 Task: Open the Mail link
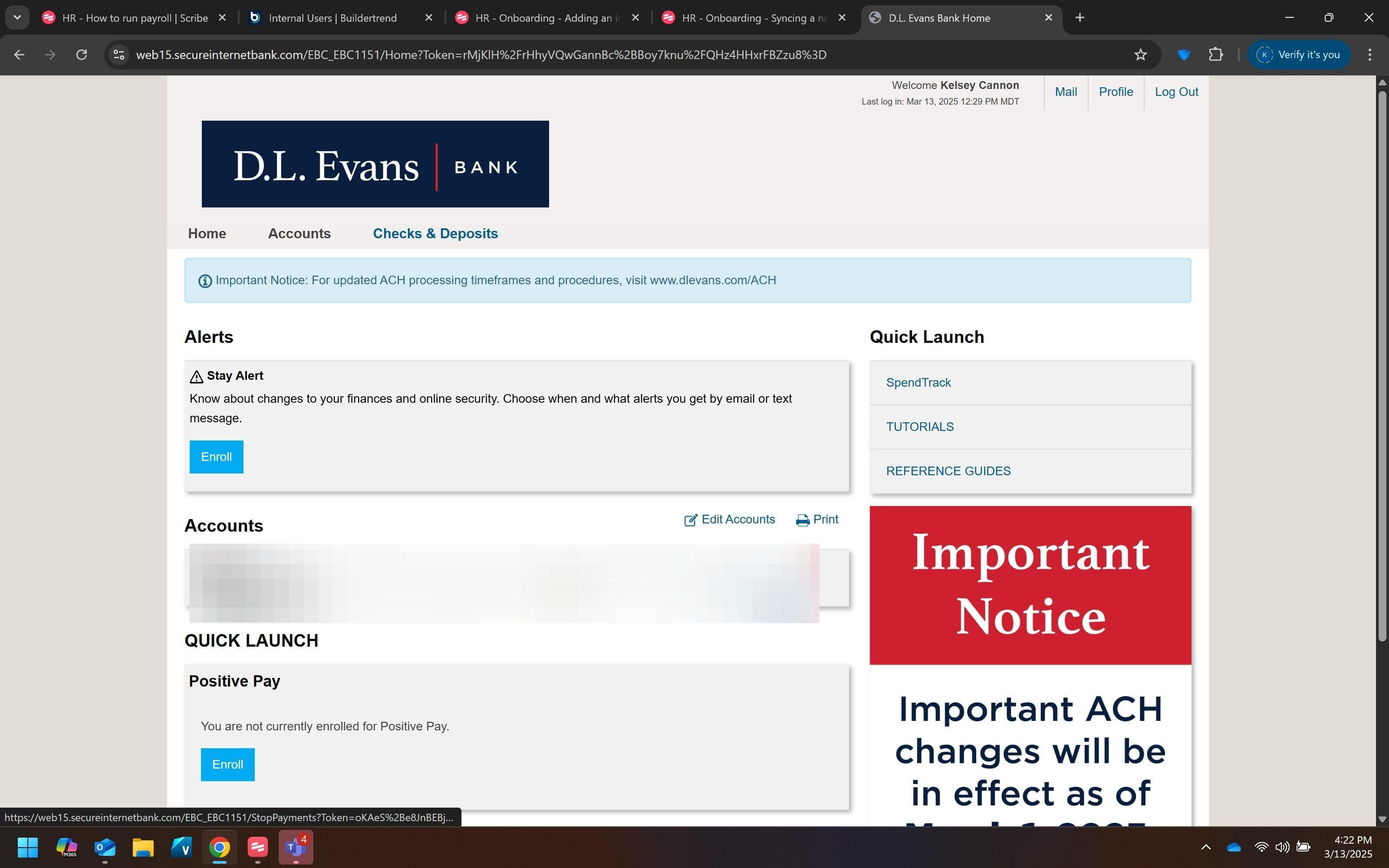1065,92
